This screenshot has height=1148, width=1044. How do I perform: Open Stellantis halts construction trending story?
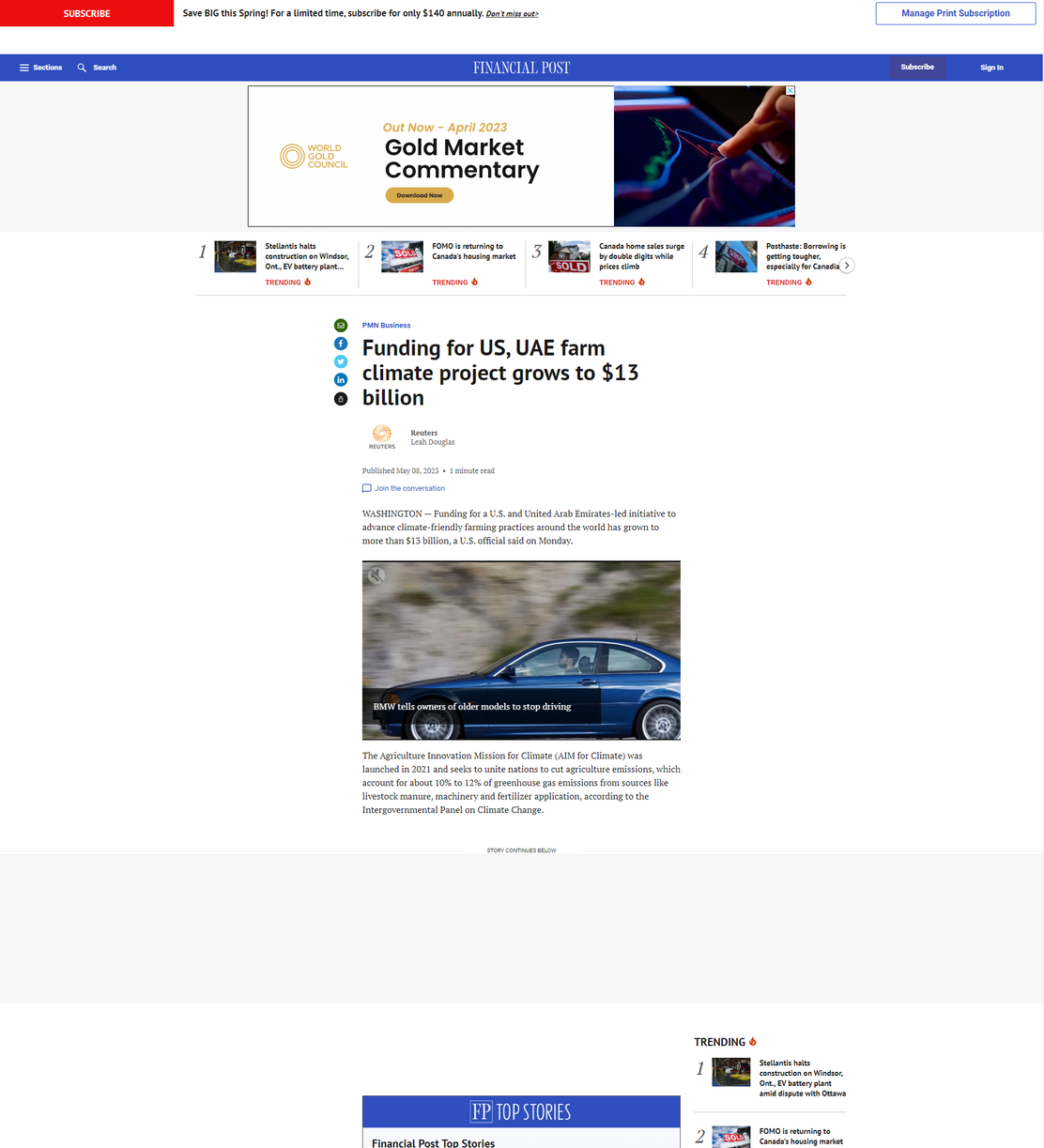coord(307,256)
